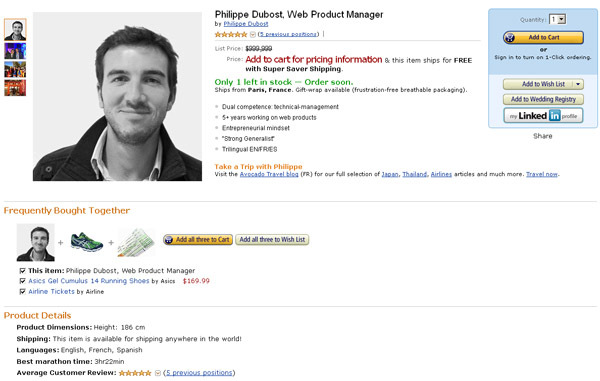Click the large portrait product image
600x381 pixels.
(117, 96)
